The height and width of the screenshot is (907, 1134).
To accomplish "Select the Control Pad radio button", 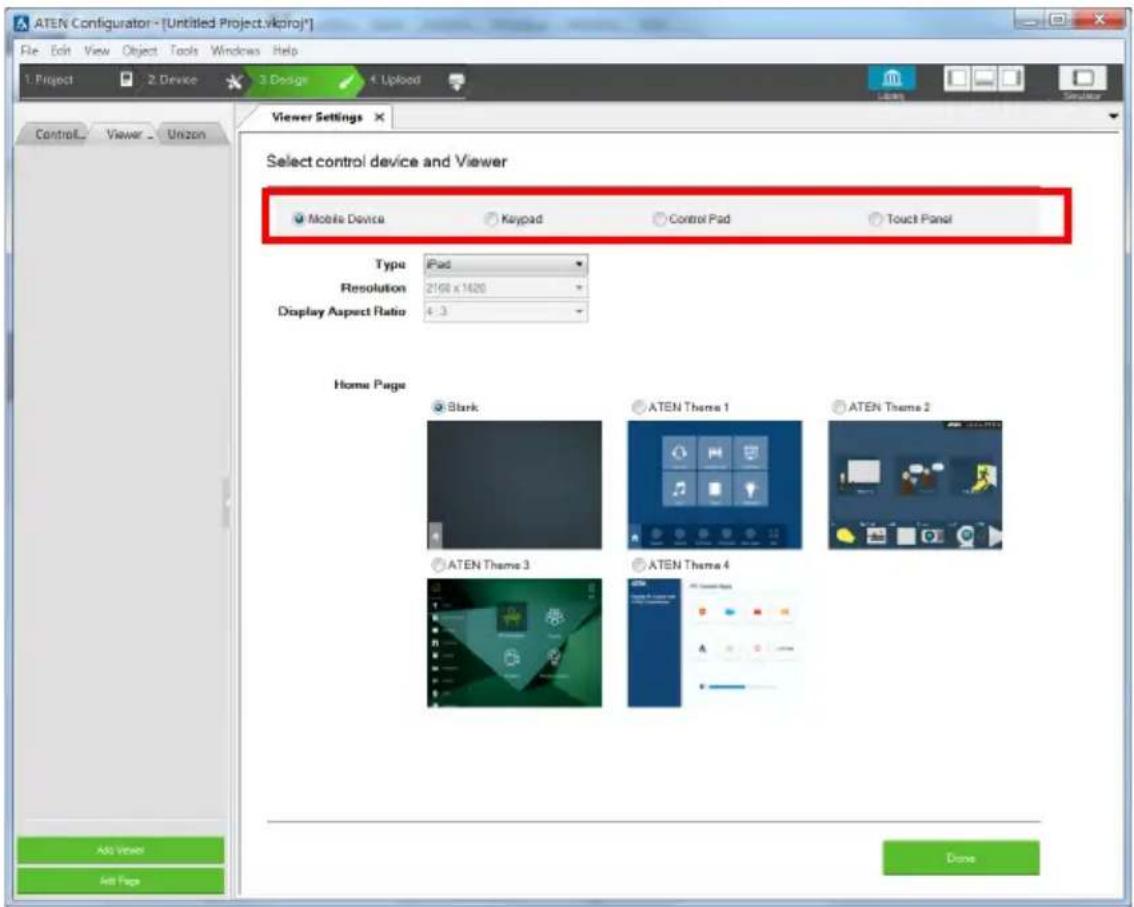I will coord(659,218).
